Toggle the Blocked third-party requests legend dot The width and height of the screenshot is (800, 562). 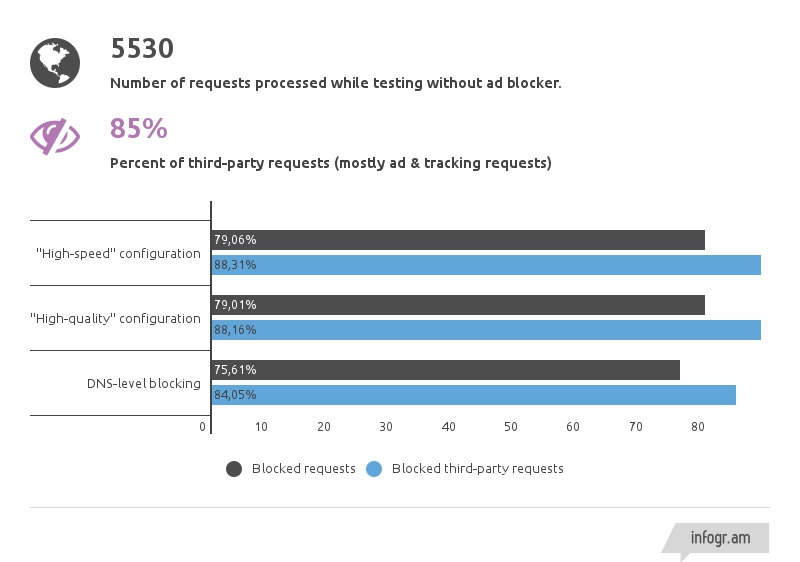click(375, 468)
